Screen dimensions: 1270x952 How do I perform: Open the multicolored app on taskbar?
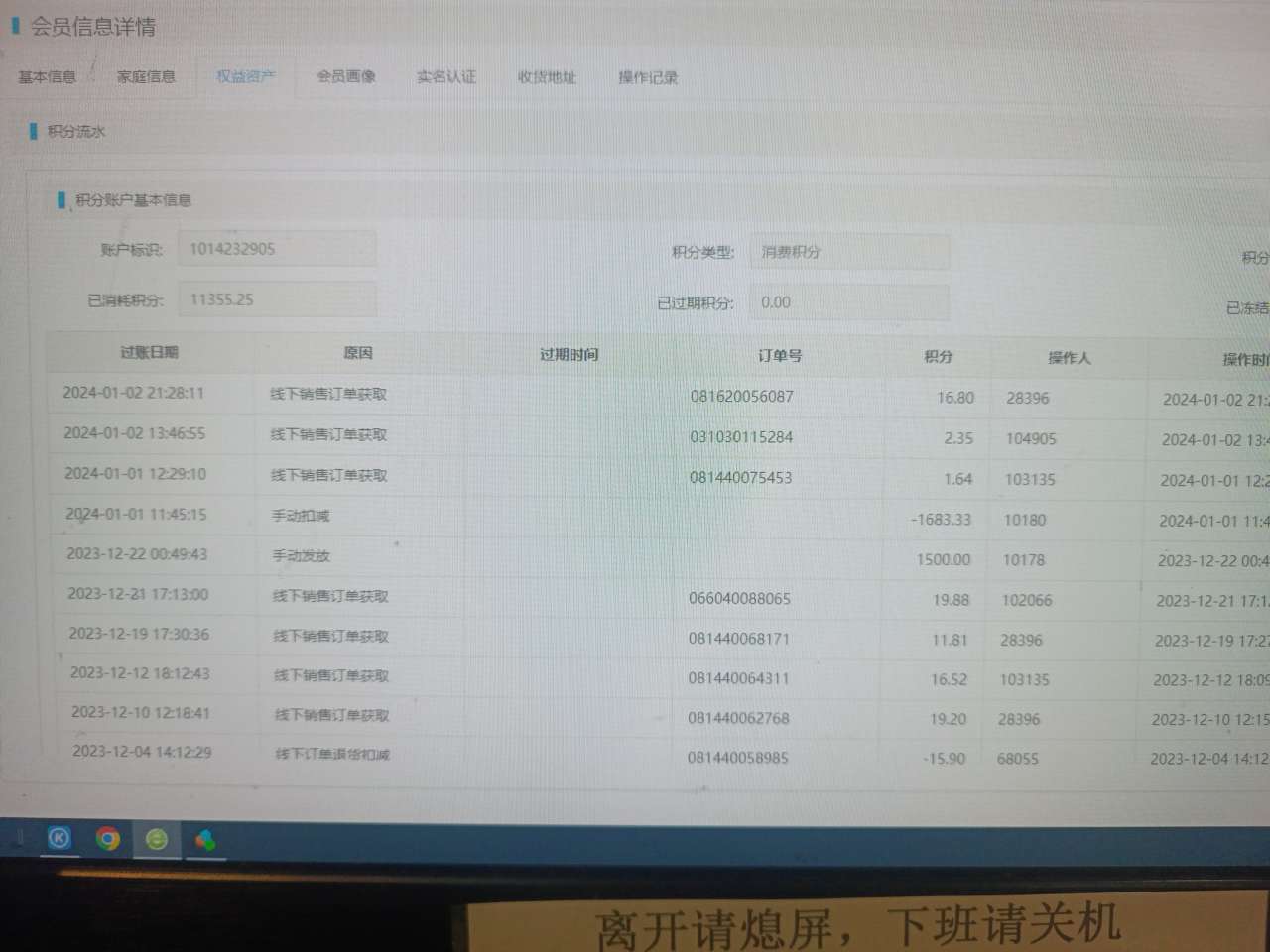(205, 840)
